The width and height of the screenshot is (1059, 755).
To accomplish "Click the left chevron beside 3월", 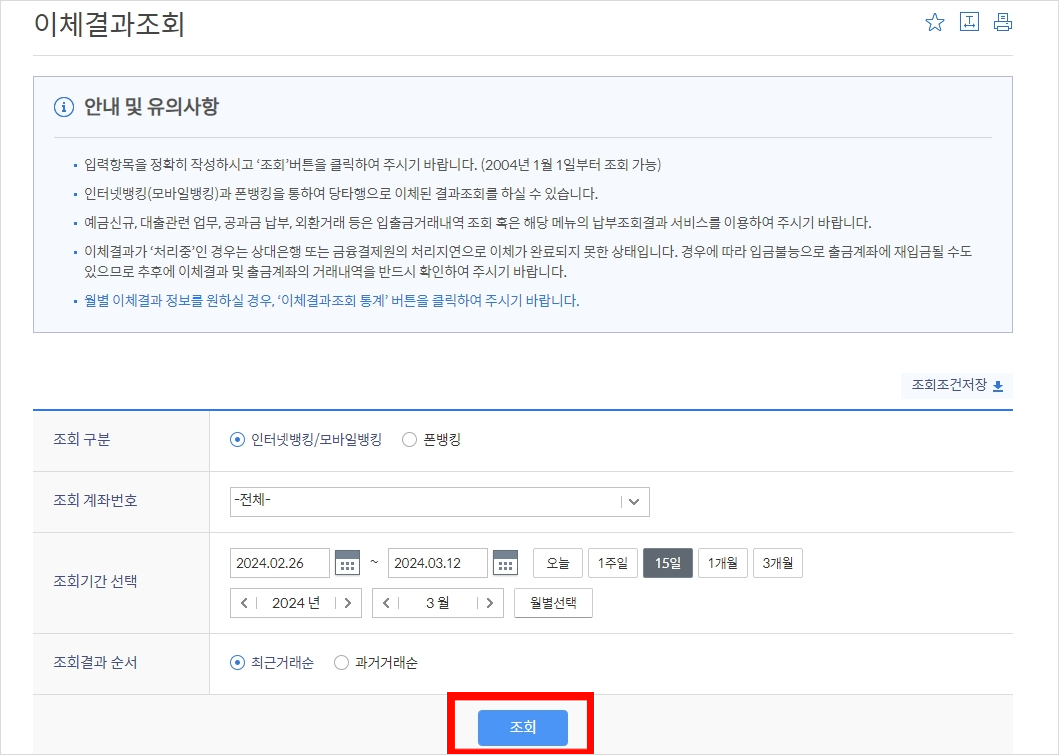I will 388,602.
